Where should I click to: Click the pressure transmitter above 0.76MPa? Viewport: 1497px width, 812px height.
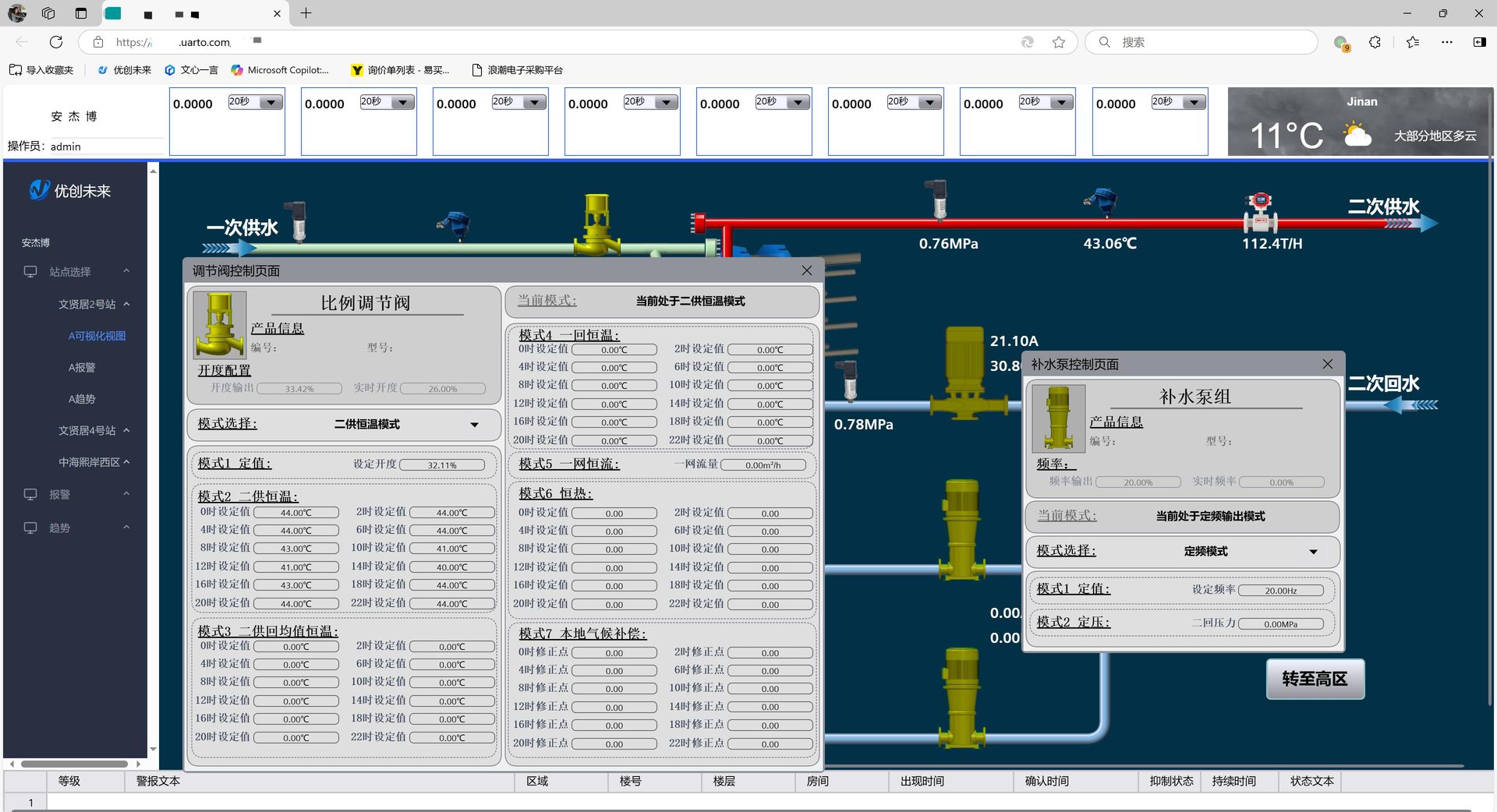940,199
